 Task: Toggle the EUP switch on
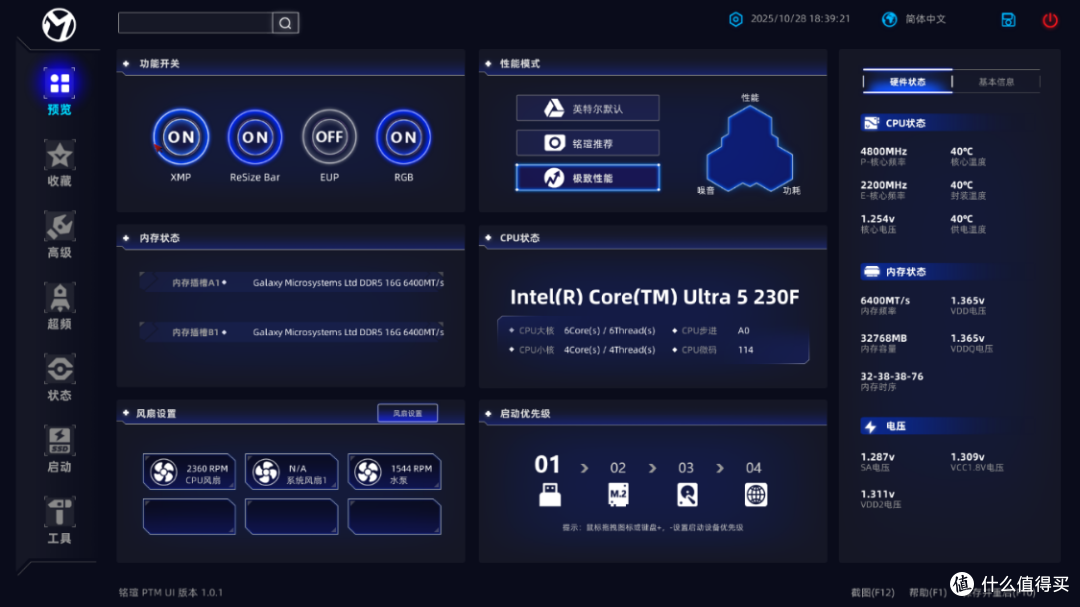pos(329,137)
